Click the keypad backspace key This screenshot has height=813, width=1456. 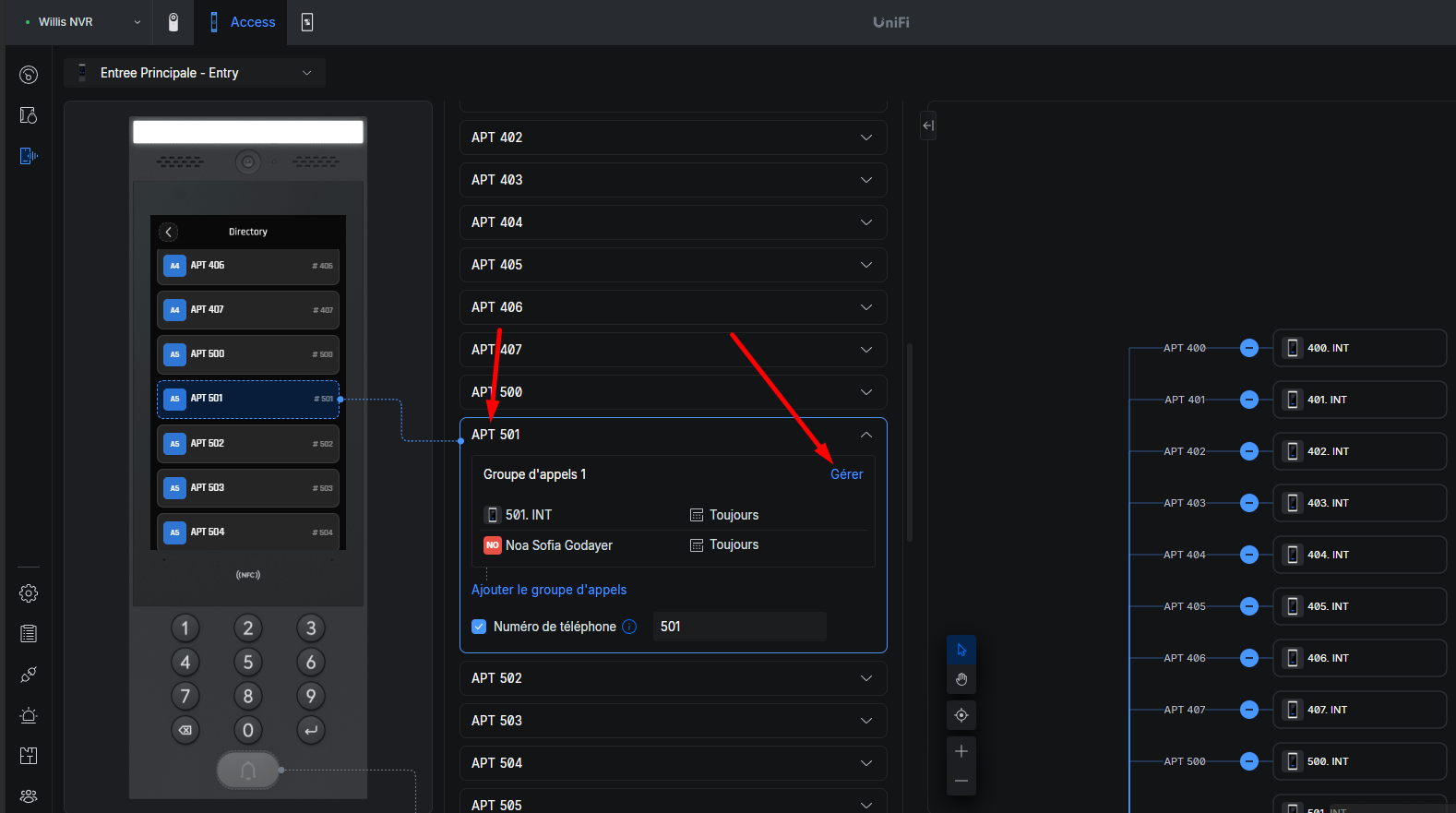coord(185,731)
